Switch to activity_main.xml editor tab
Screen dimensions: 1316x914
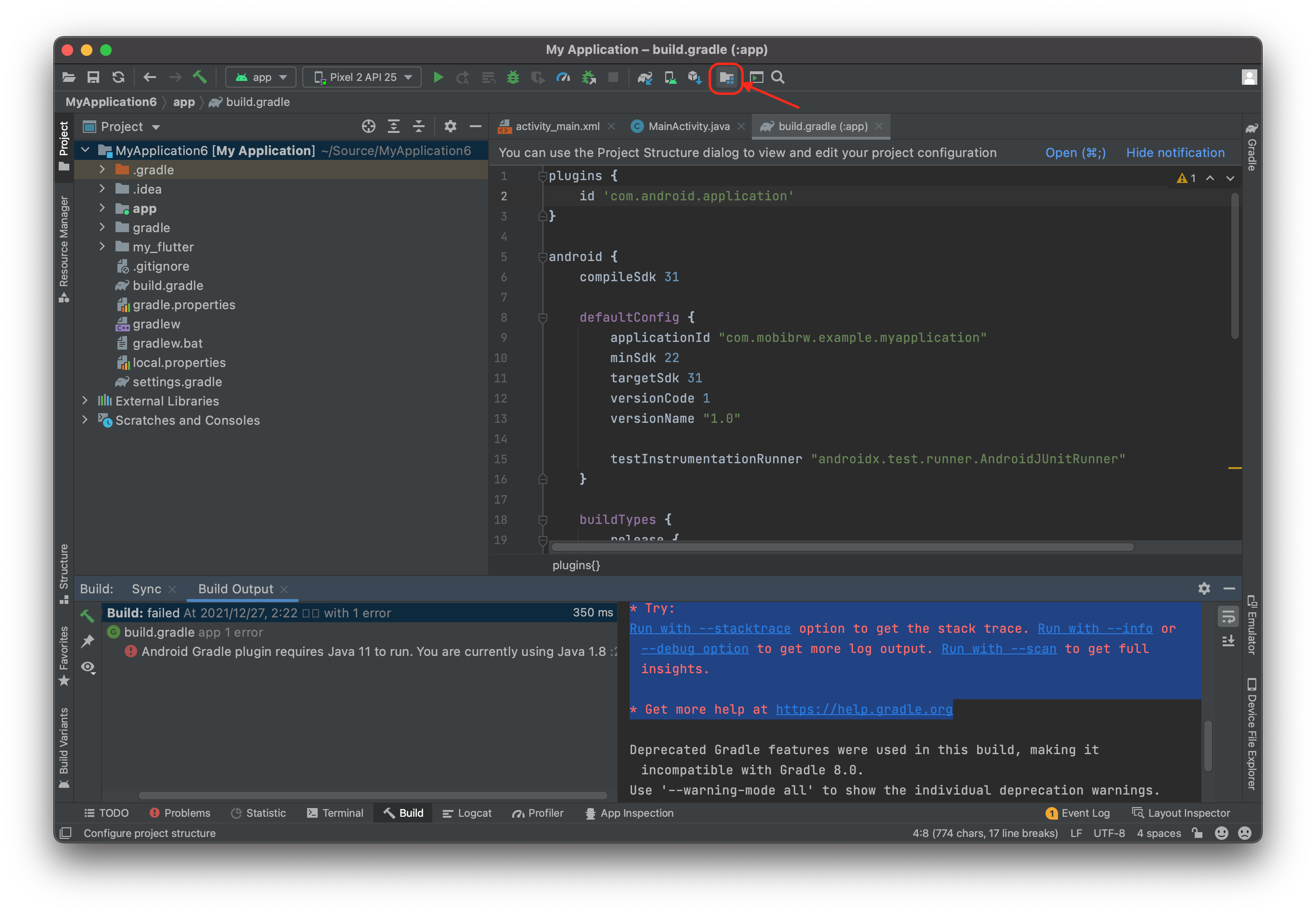556,127
